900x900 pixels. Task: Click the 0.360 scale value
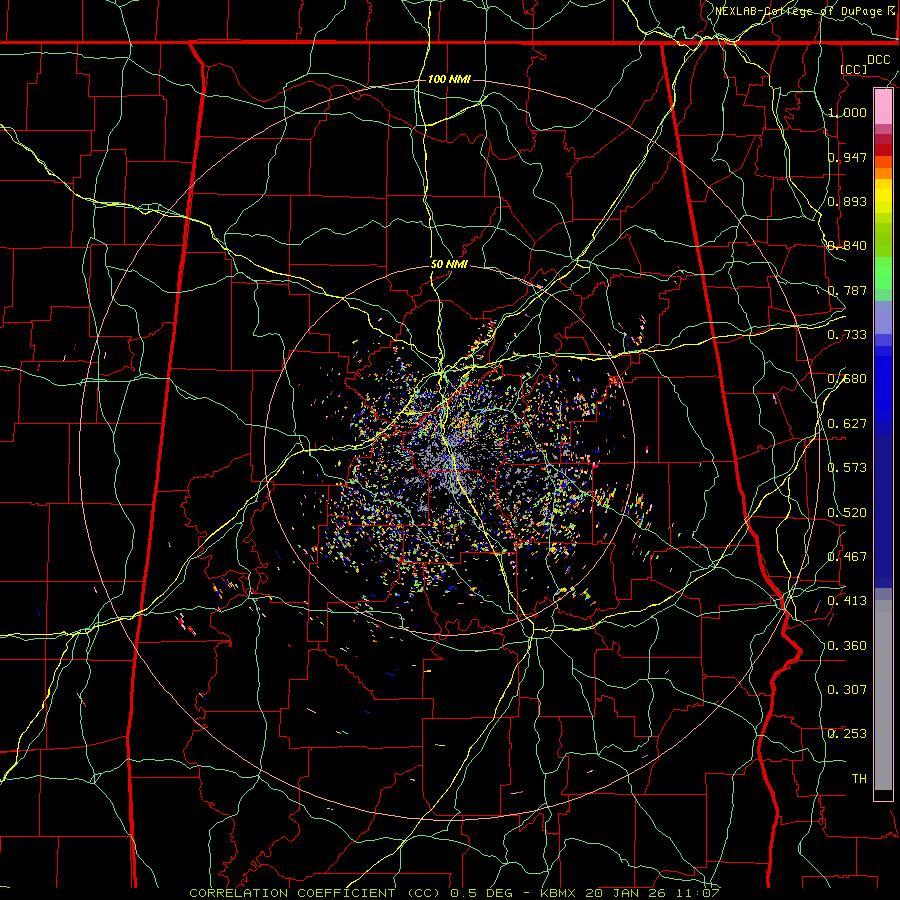(x=847, y=646)
